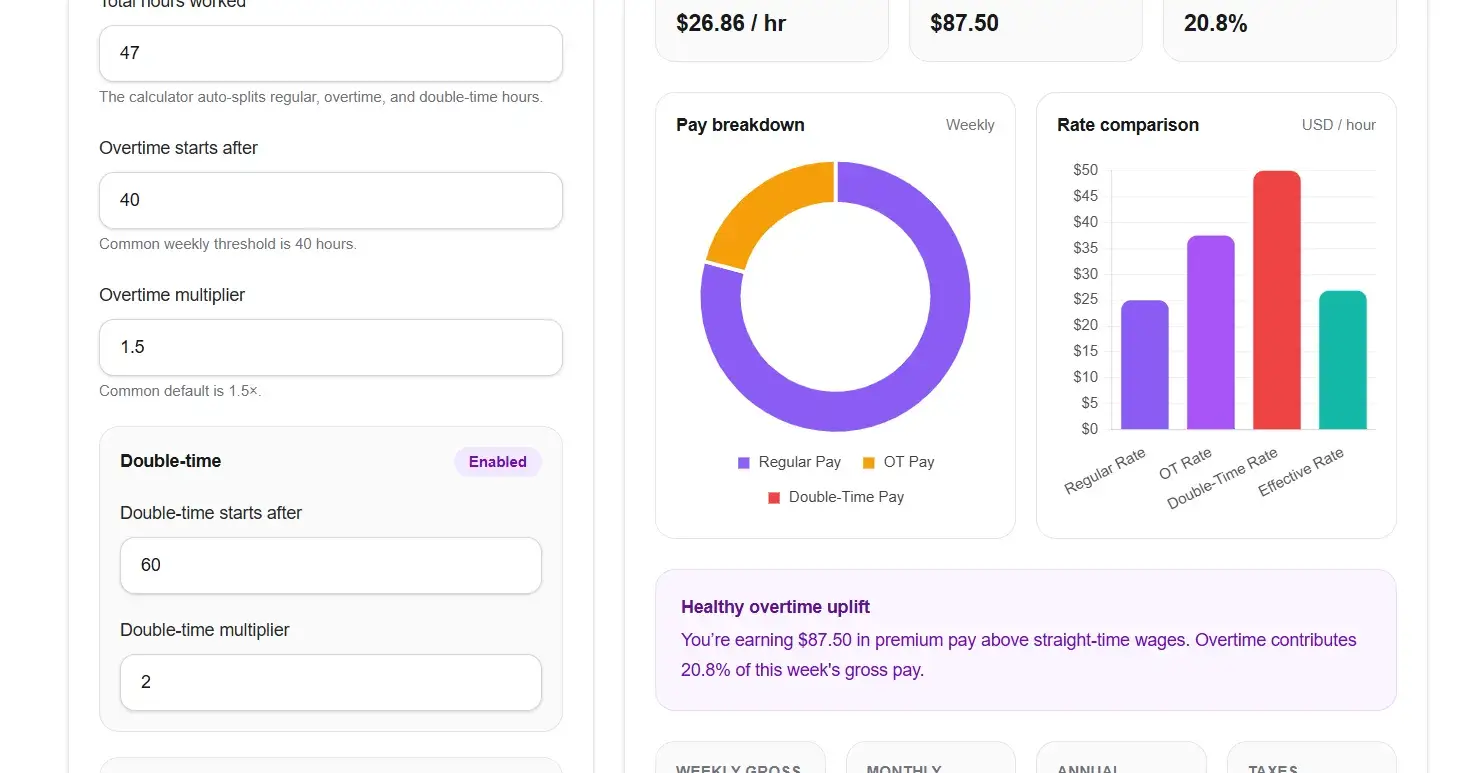
Task: Click the OT Rate bar
Action: point(1210,333)
